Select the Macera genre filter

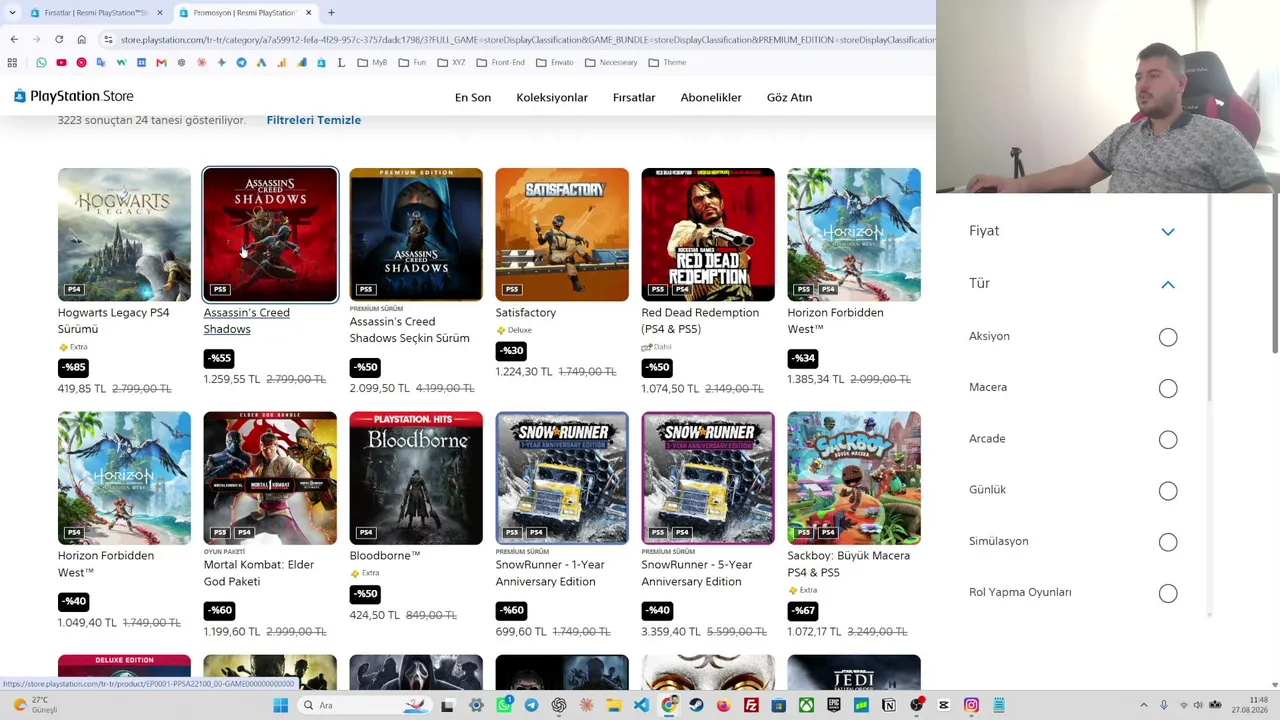(1168, 388)
